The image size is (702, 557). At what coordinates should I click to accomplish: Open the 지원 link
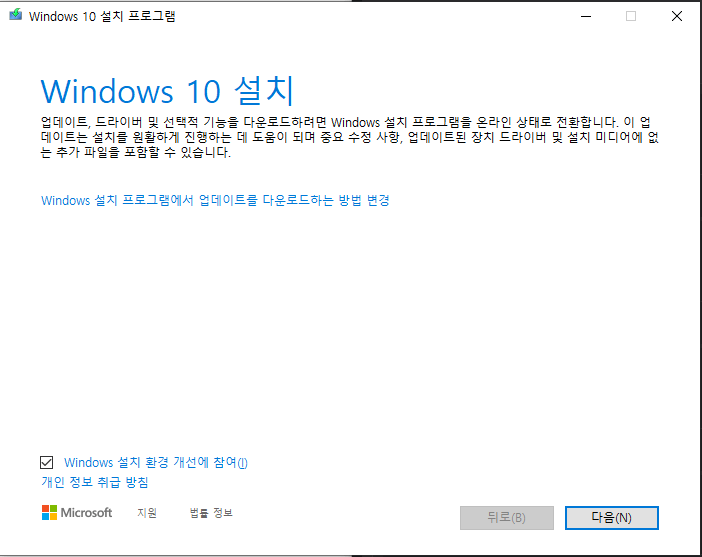147,513
